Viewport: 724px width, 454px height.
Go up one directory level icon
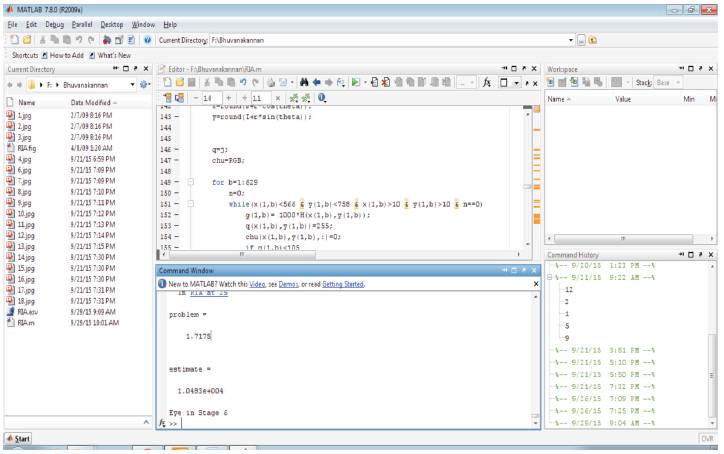pos(593,40)
